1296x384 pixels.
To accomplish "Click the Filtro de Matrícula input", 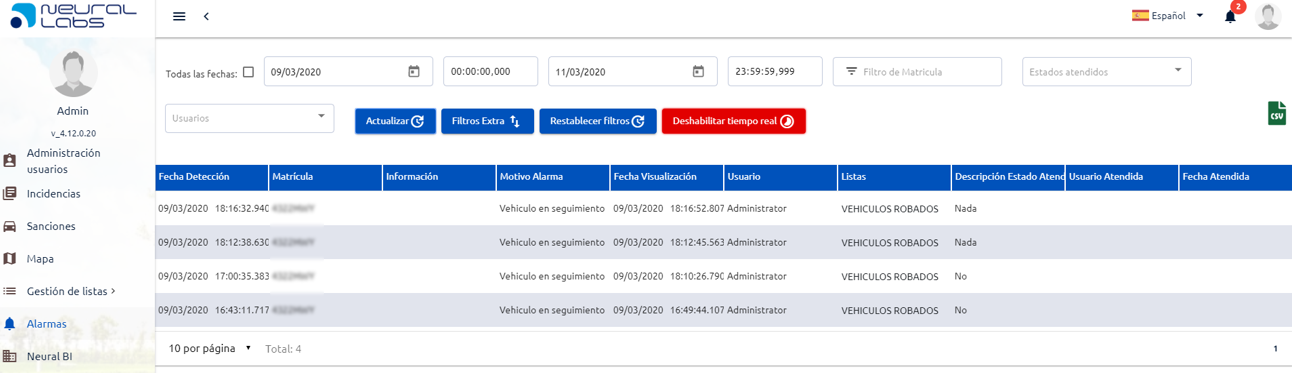I will [917, 71].
